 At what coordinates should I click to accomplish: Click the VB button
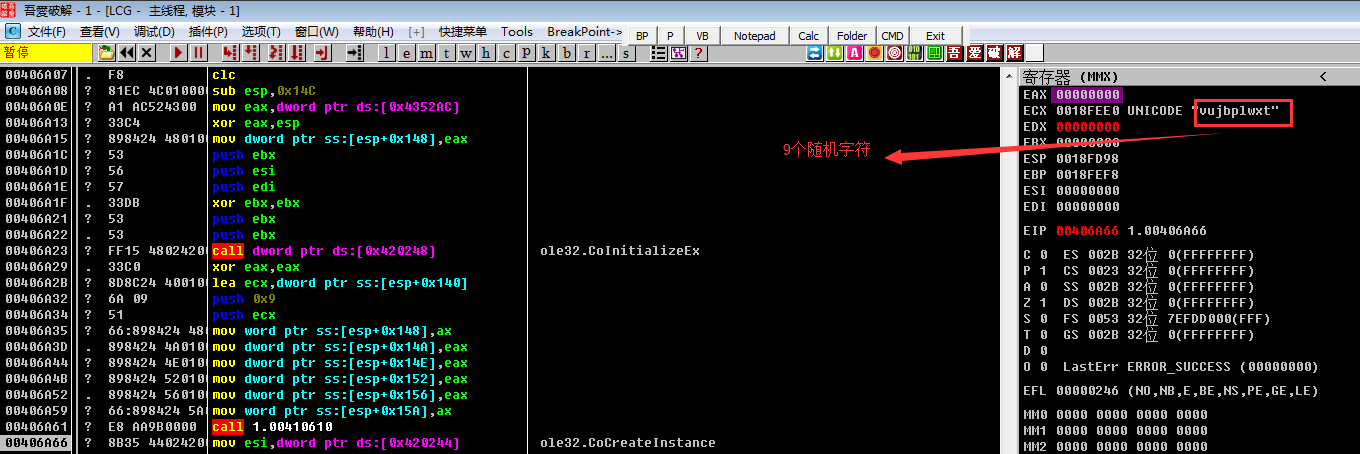(702, 36)
